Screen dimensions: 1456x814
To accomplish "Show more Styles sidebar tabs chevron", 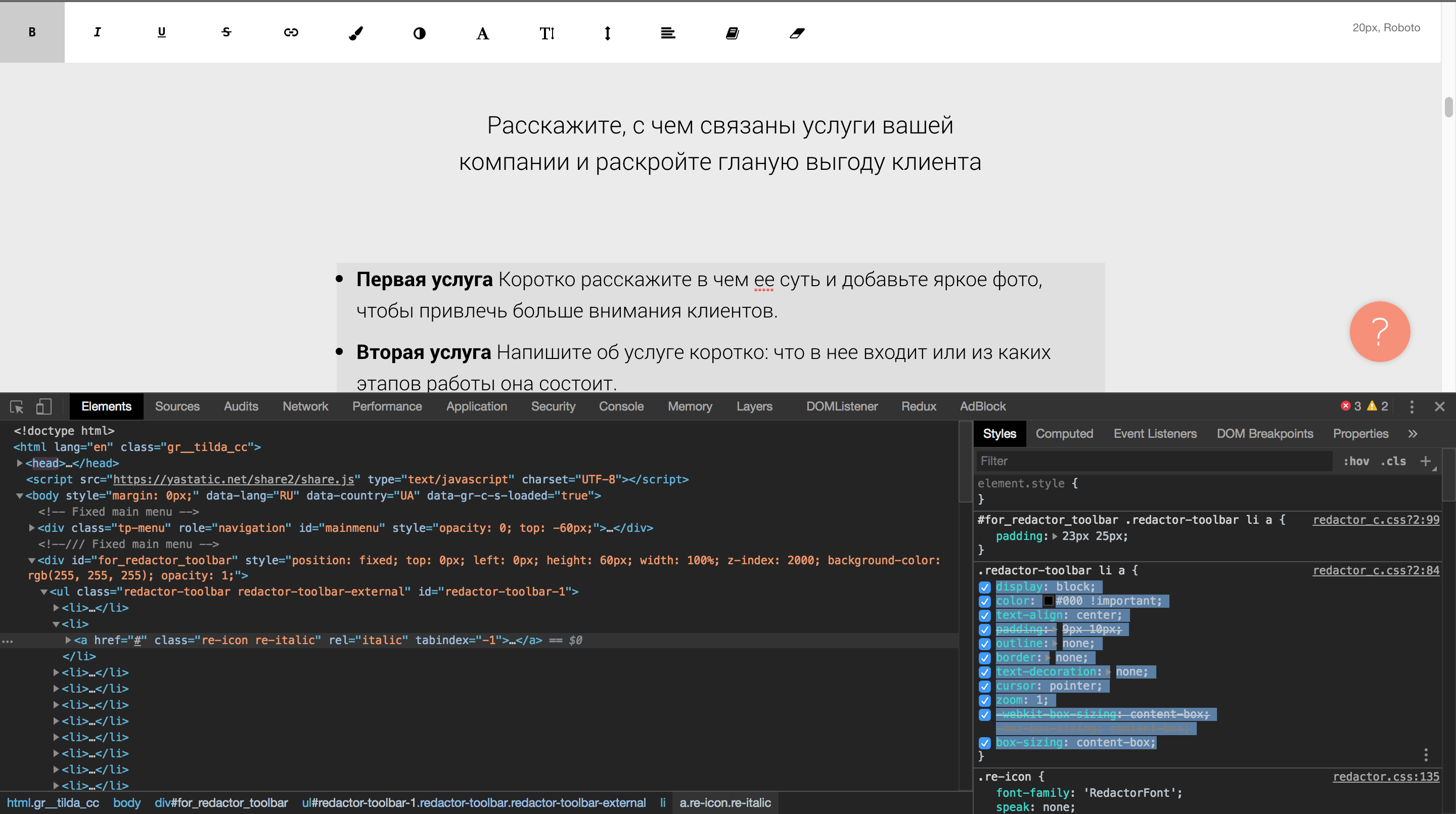I will tap(1413, 434).
